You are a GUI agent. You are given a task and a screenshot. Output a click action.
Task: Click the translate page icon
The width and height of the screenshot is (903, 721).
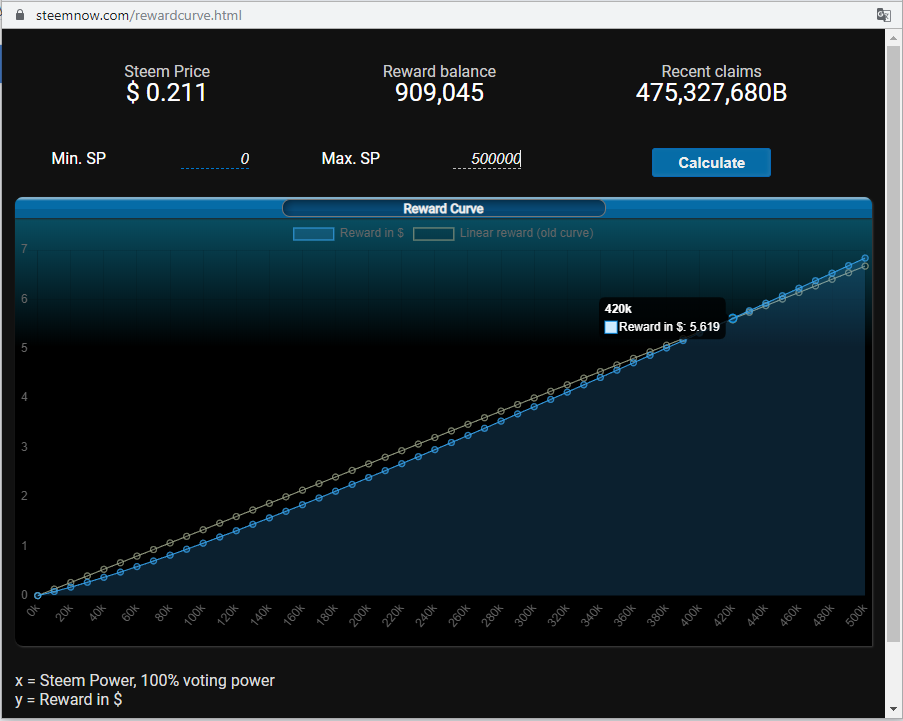(x=883, y=15)
